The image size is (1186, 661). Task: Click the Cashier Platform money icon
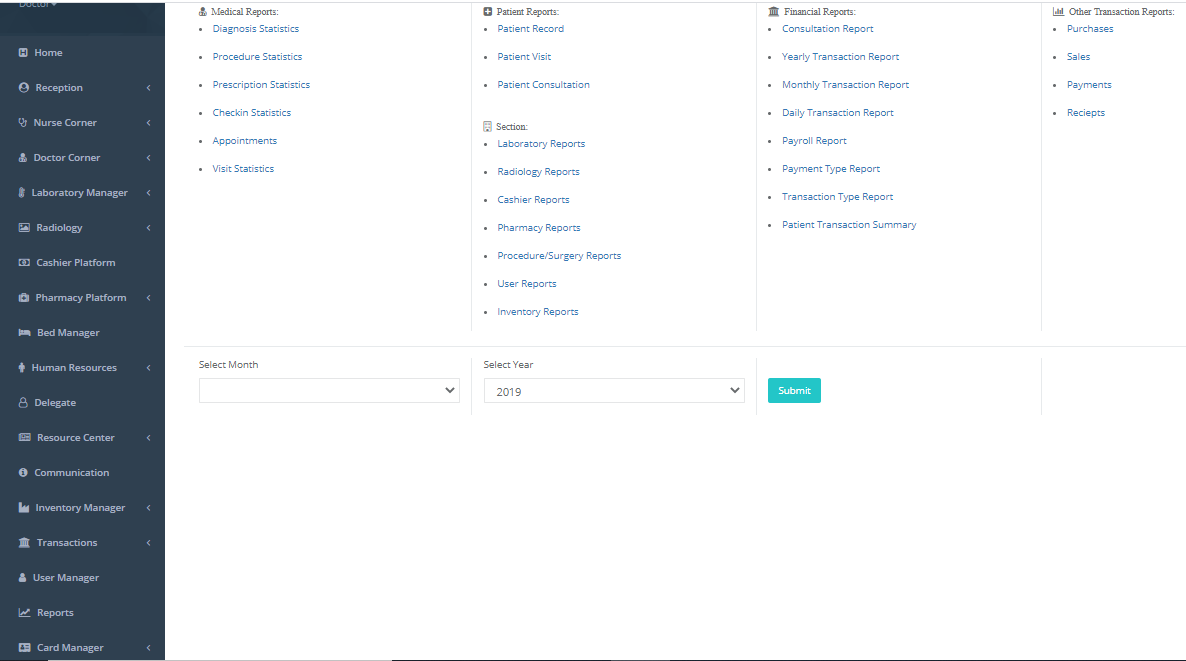tap(25, 263)
